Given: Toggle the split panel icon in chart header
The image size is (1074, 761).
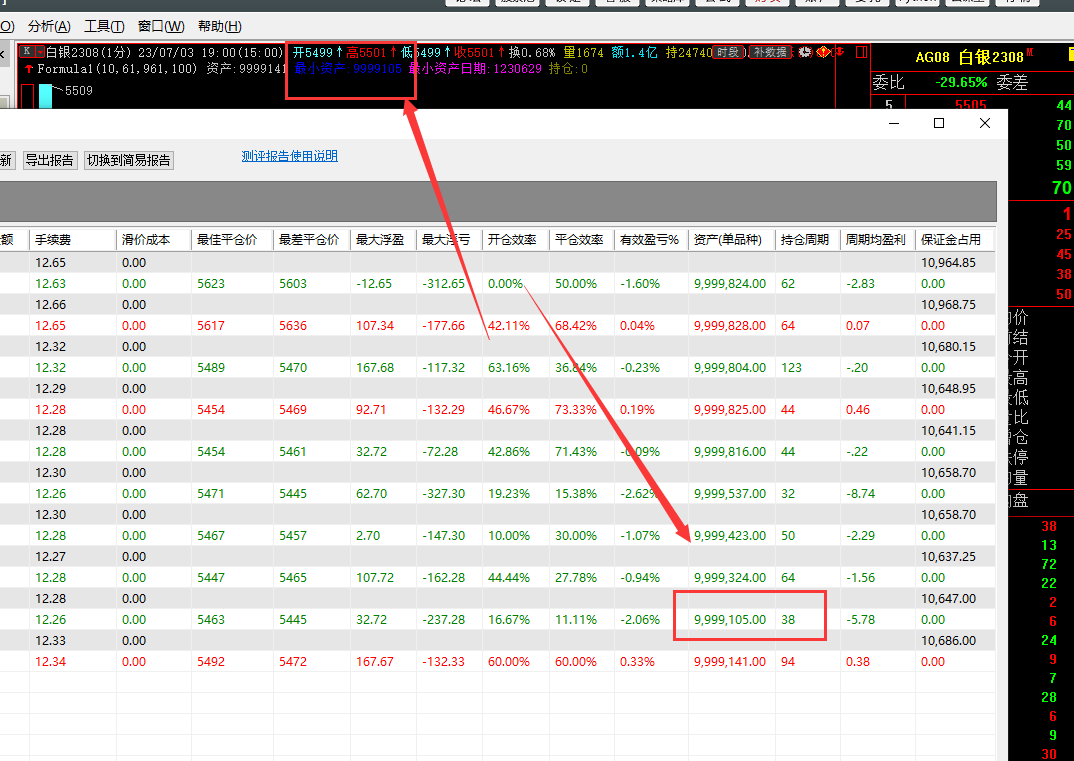Looking at the screenshot, I should (862, 52).
